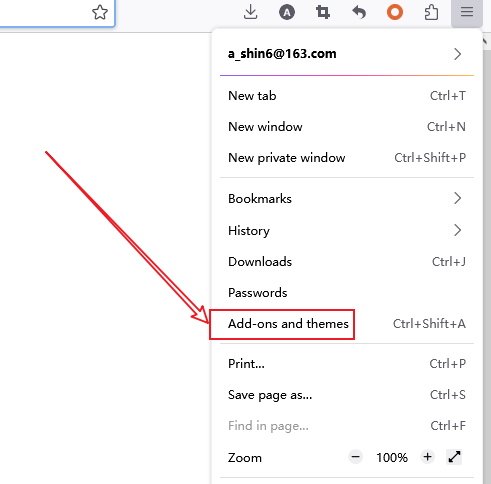Choose Save page as... option
The width and height of the screenshot is (491, 484).
(x=347, y=395)
